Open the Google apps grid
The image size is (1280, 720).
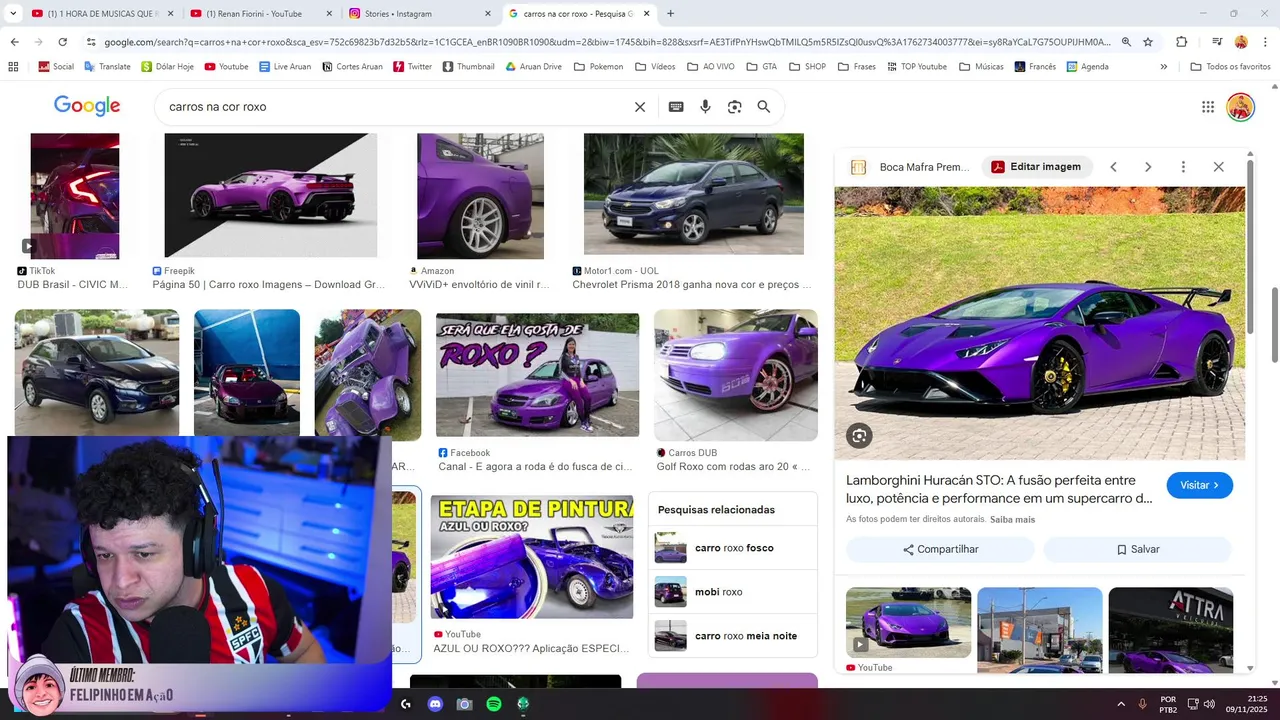[x=1208, y=107]
